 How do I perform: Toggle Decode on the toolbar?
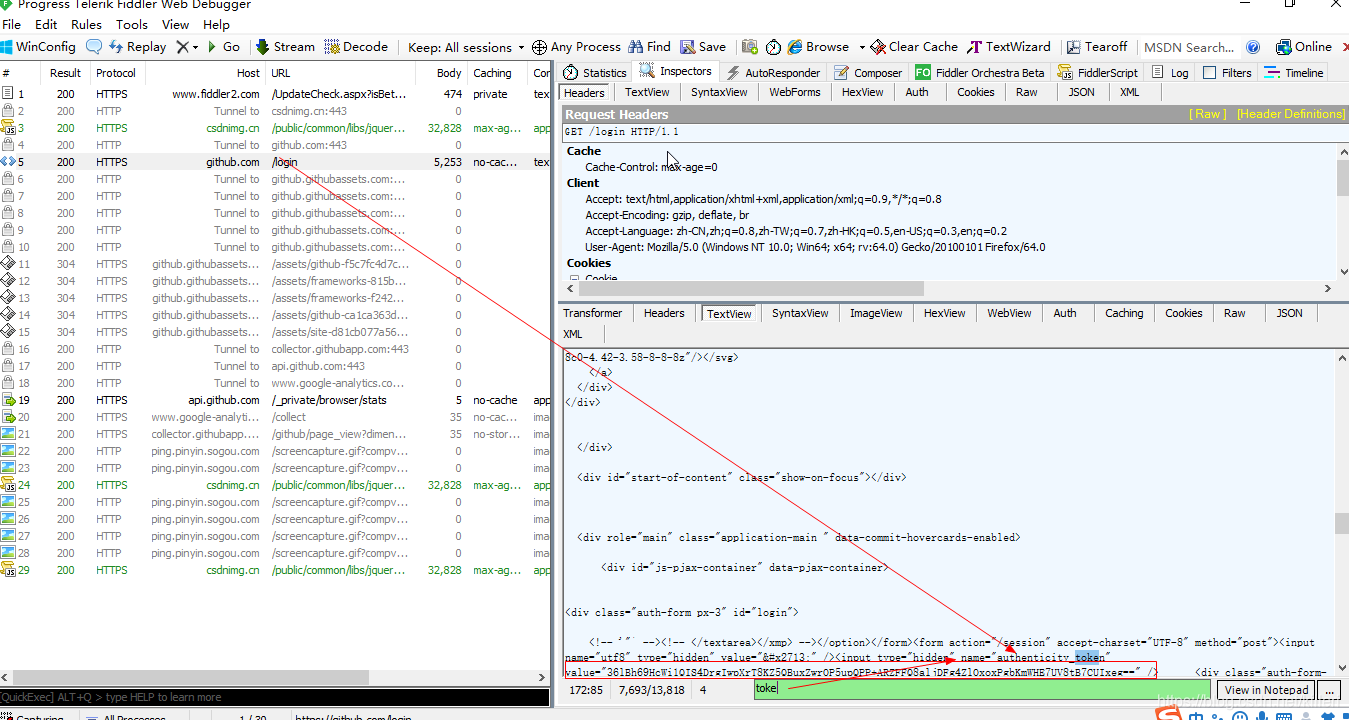[x=355, y=47]
